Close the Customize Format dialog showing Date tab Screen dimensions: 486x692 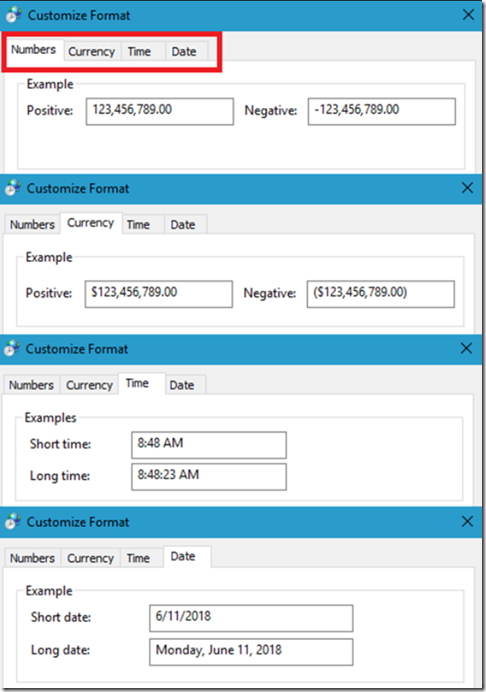pyautogui.click(x=467, y=521)
